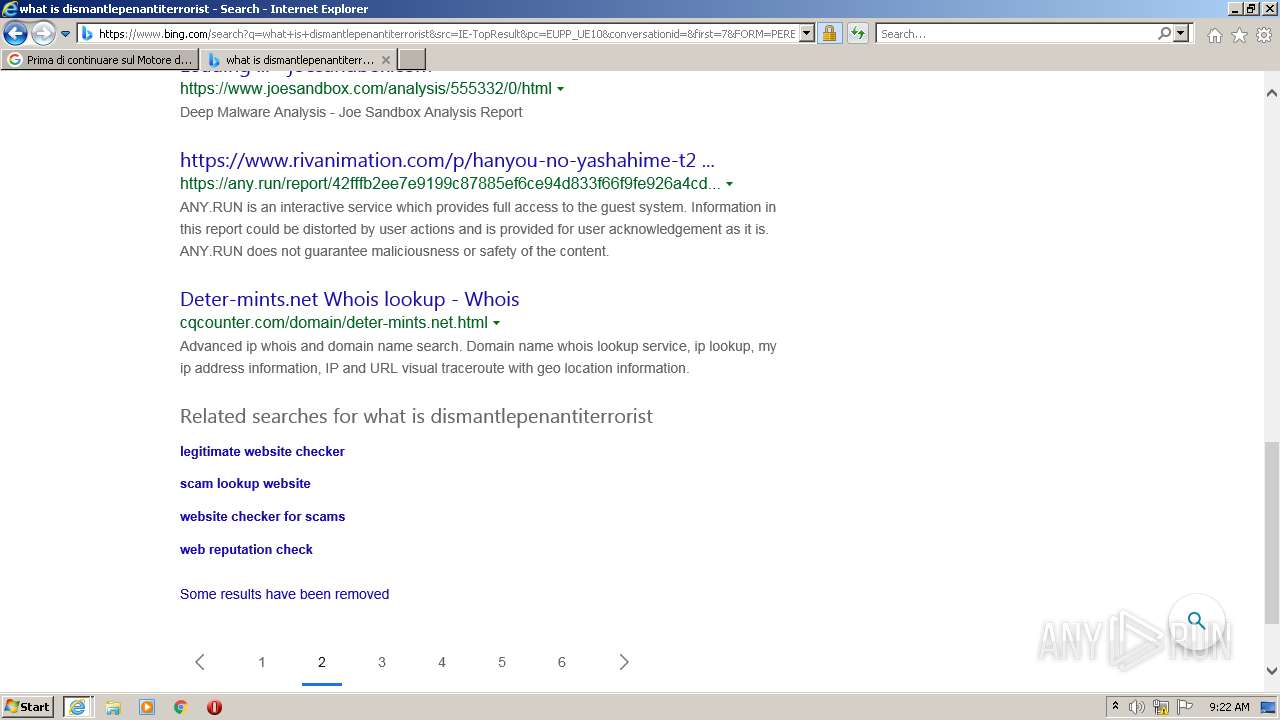Click the Action Center flag tray icon
The height and width of the screenshot is (720, 1280).
(1185, 707)
